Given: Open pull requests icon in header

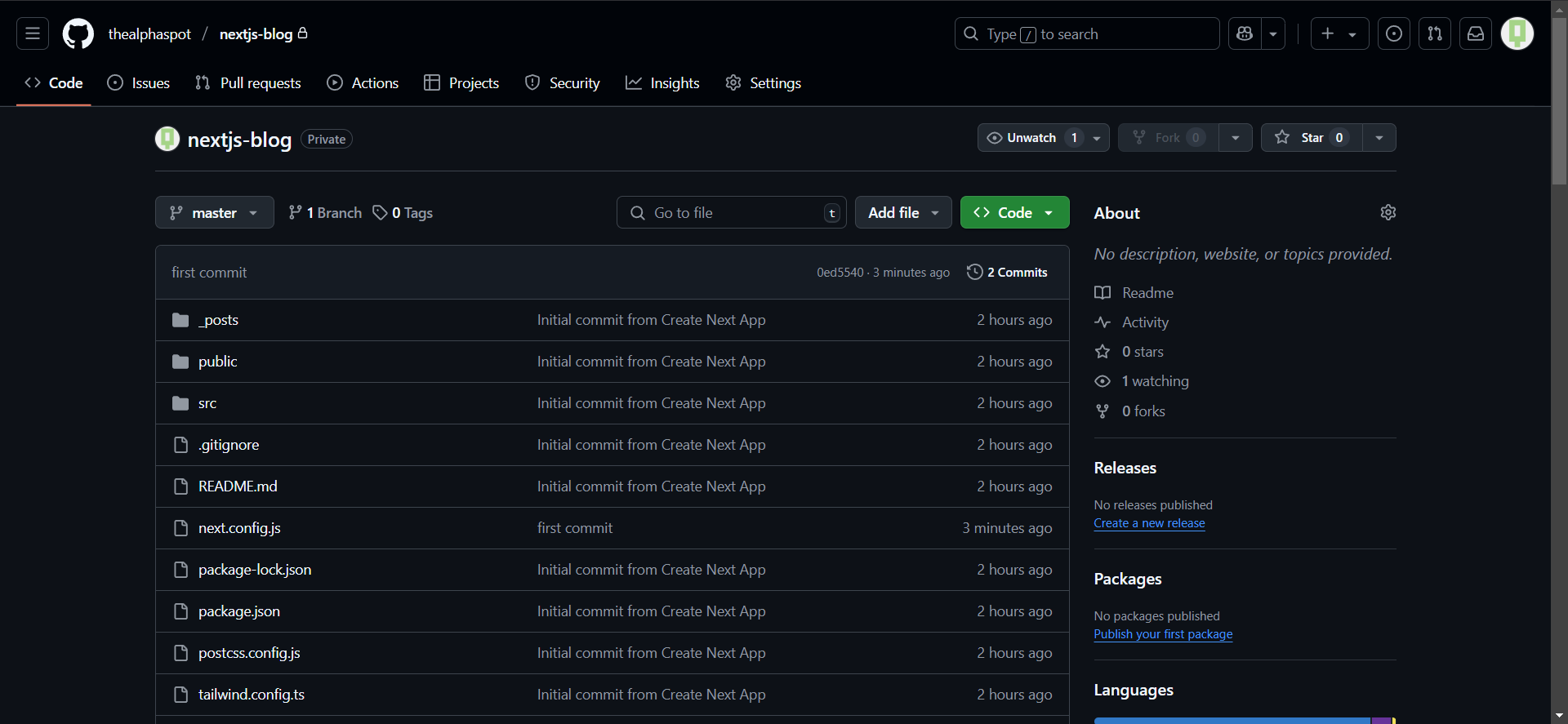Looking at the screenshot, I should (x=1435, y=33).
